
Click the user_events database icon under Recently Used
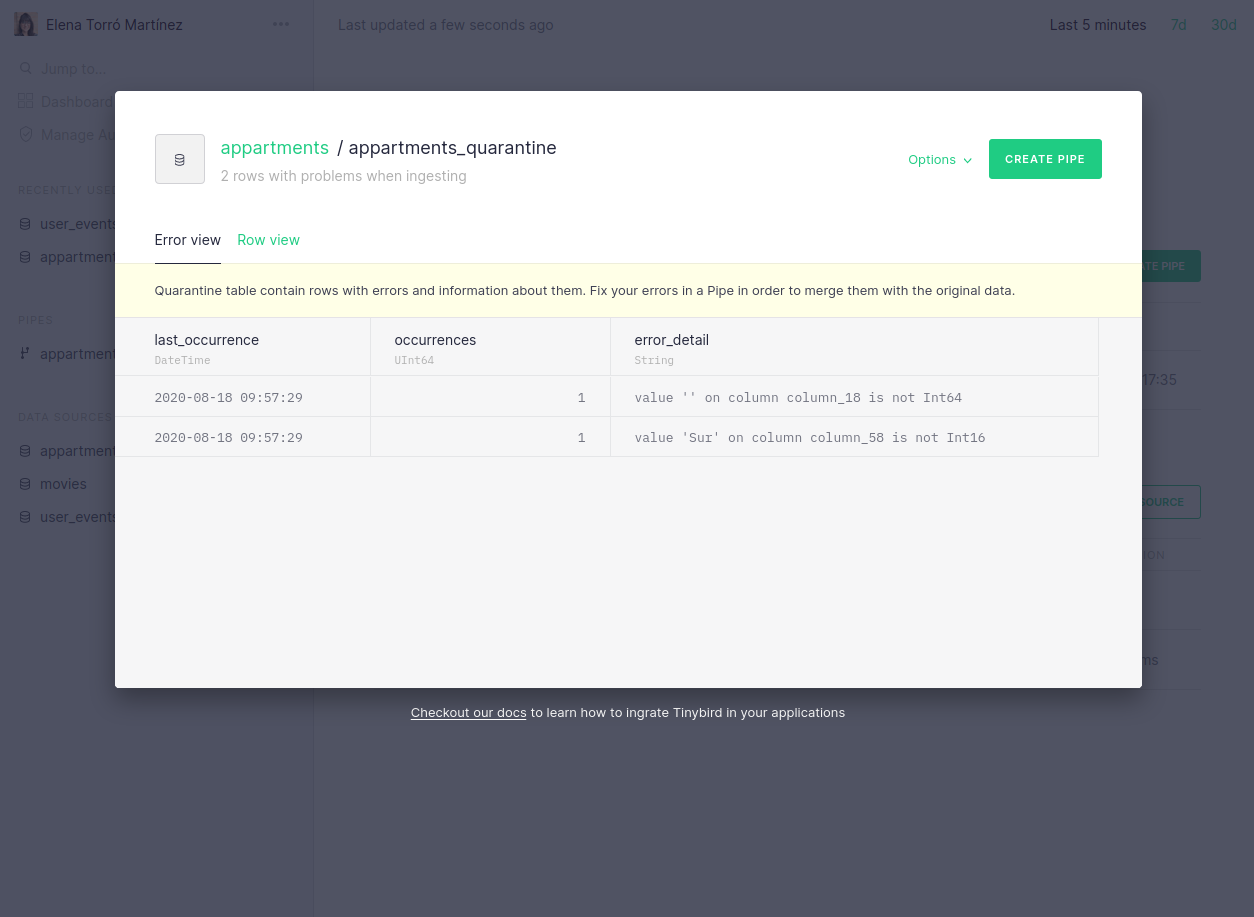[x=26, y=224]
